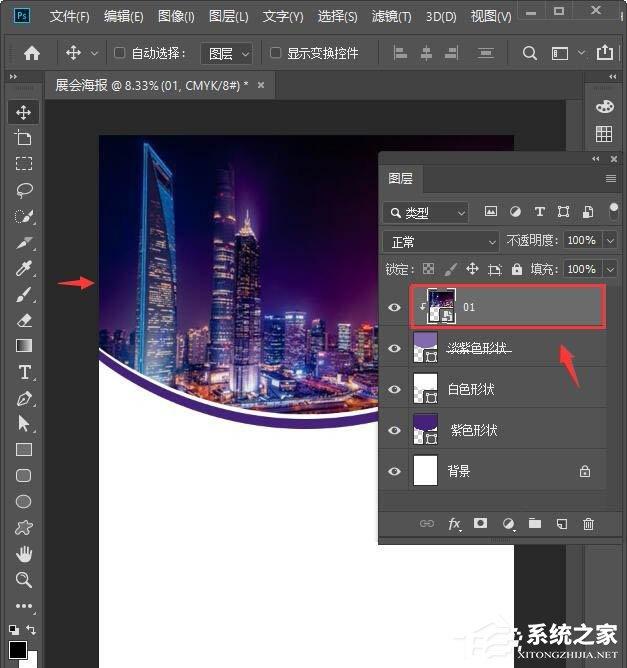The height and width of the screenshot is (668, 627).
Task: Open the 图层 auto-select dropdown
Action: [x=227, y=54]
